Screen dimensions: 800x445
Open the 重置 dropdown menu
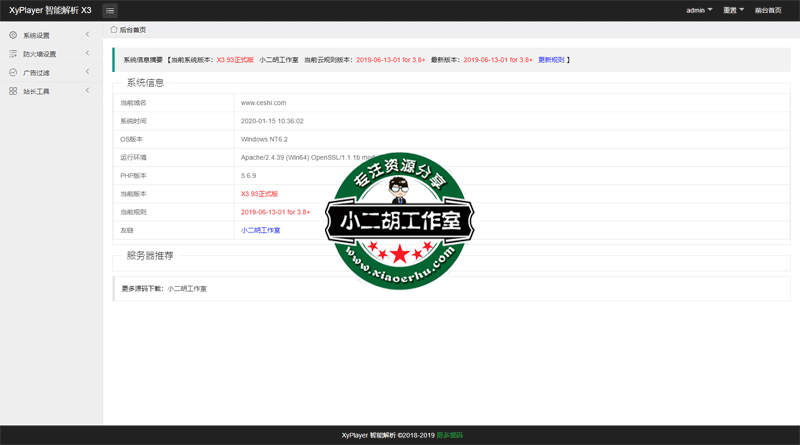734,10
